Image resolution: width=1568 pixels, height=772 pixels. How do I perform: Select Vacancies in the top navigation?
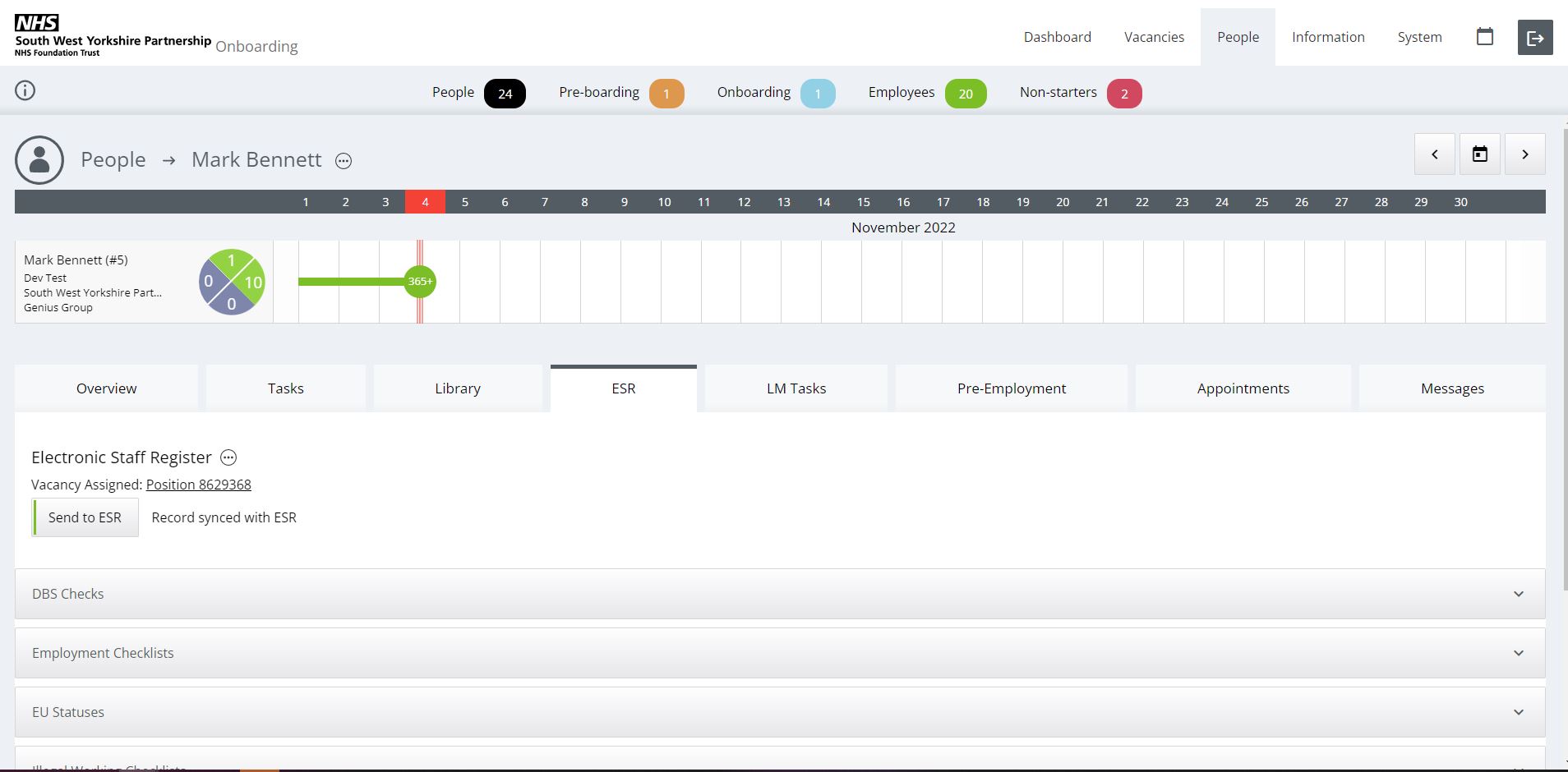(1154, 37)
